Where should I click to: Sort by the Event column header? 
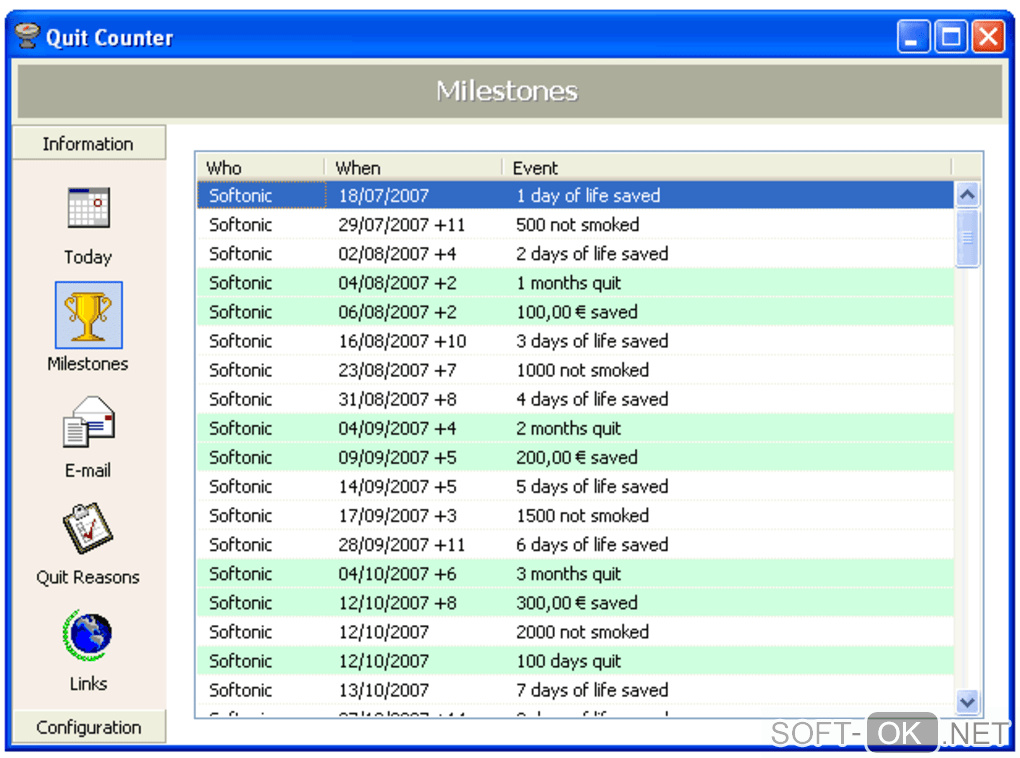tap(727, 168)
